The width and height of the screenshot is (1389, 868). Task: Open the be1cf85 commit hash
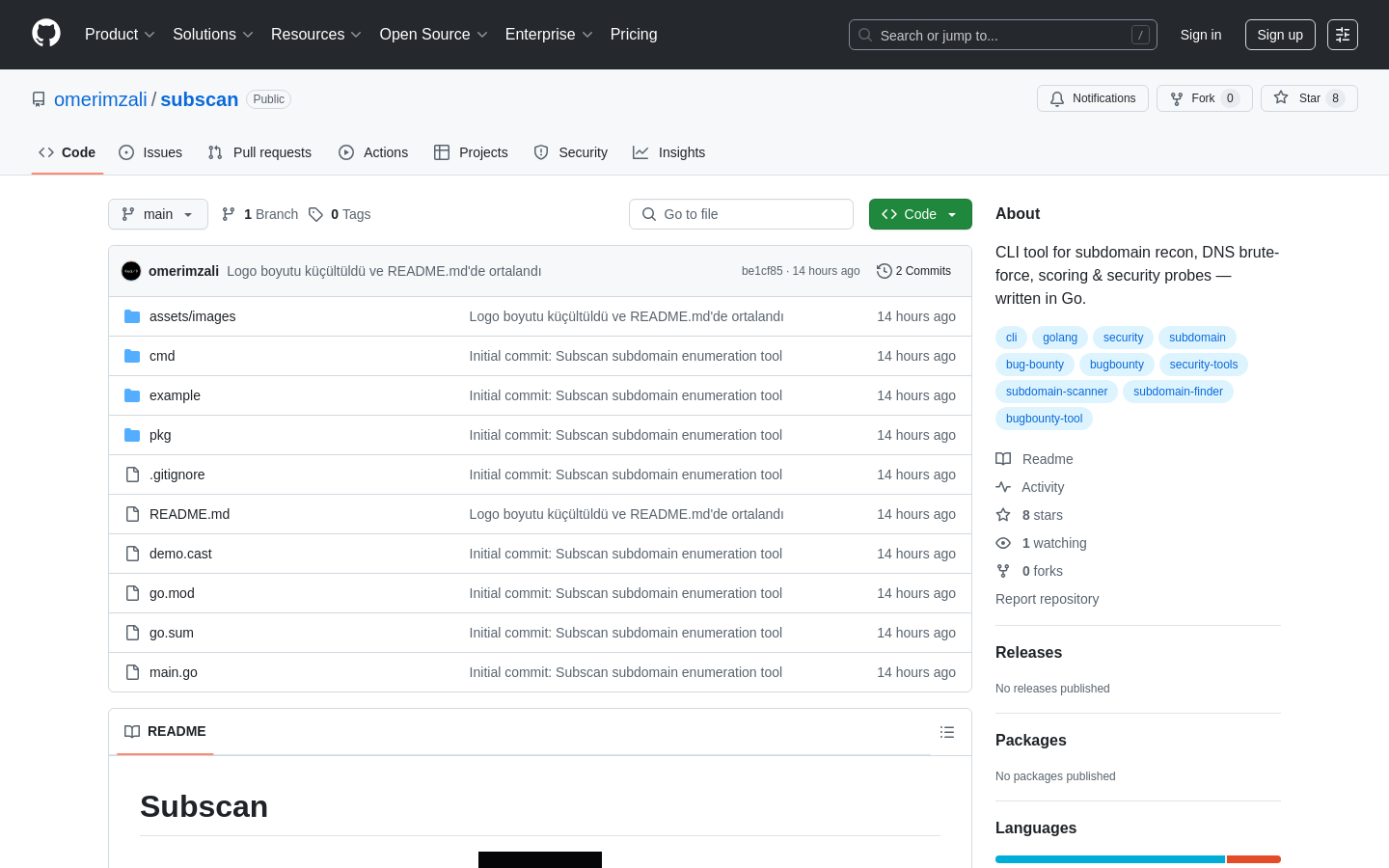[x=762, y=271]
